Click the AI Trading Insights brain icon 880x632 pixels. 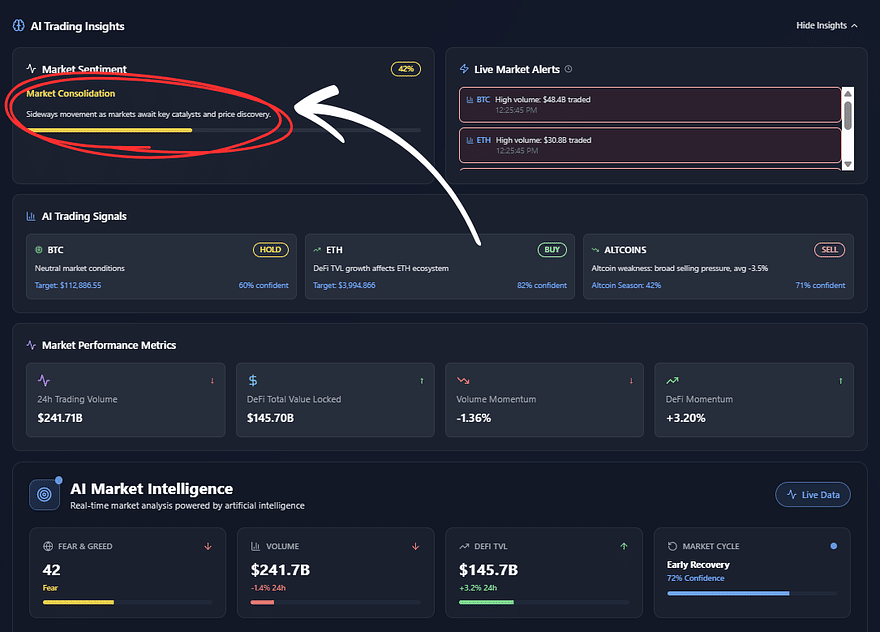(19, 26)
